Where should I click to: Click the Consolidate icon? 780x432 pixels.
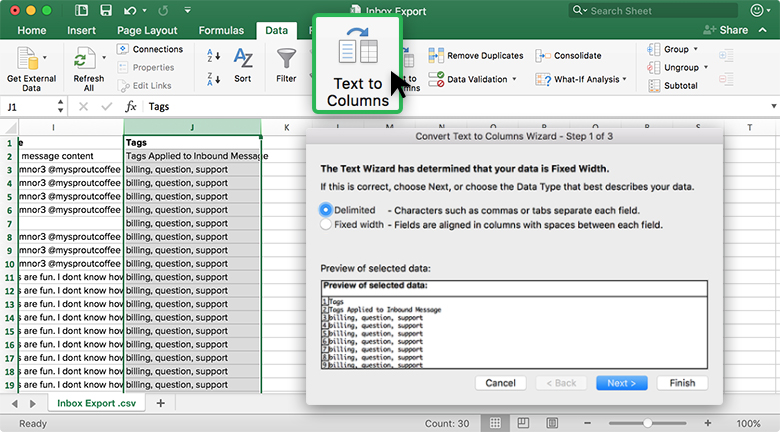tap(543, 55)
